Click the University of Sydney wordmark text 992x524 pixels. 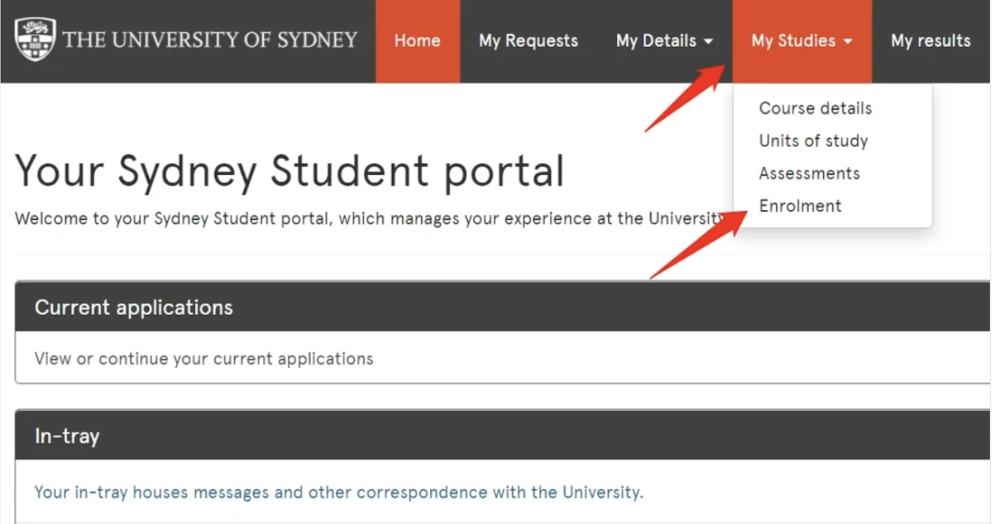click(x=209, y=40)
